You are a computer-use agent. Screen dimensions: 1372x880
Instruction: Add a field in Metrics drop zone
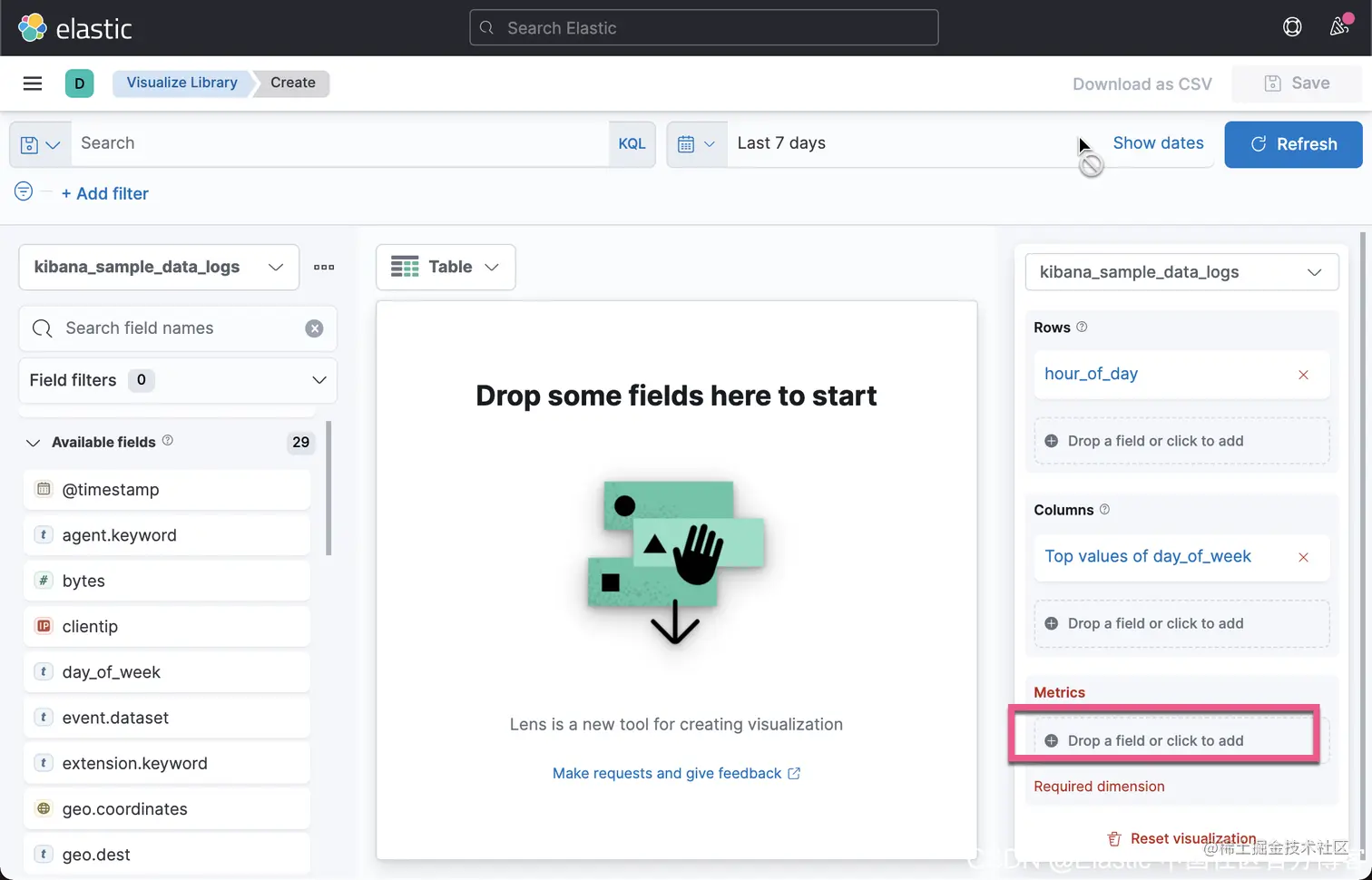tap(1181, 740)
